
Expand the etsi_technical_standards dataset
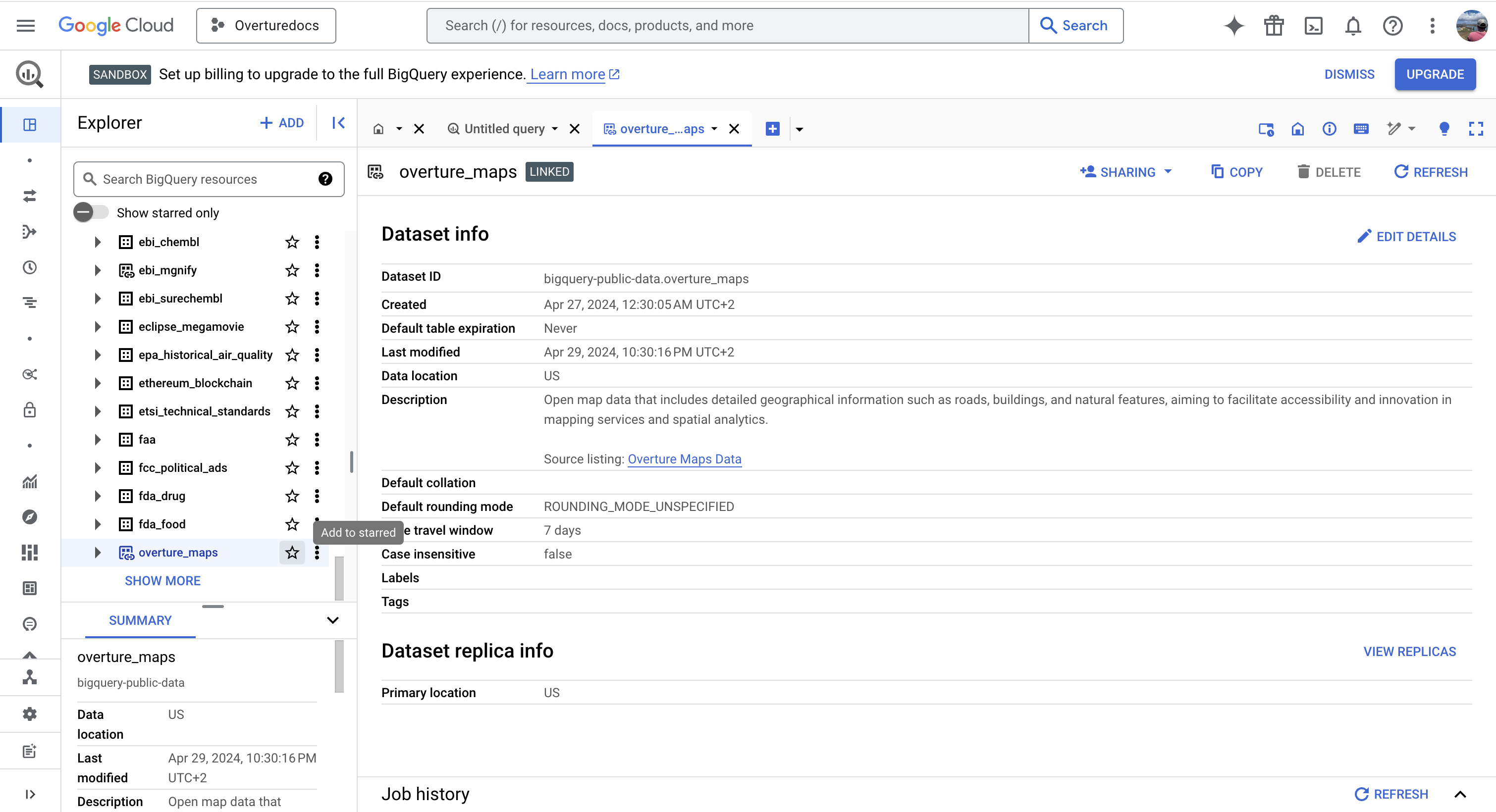(x=98, y=411)
